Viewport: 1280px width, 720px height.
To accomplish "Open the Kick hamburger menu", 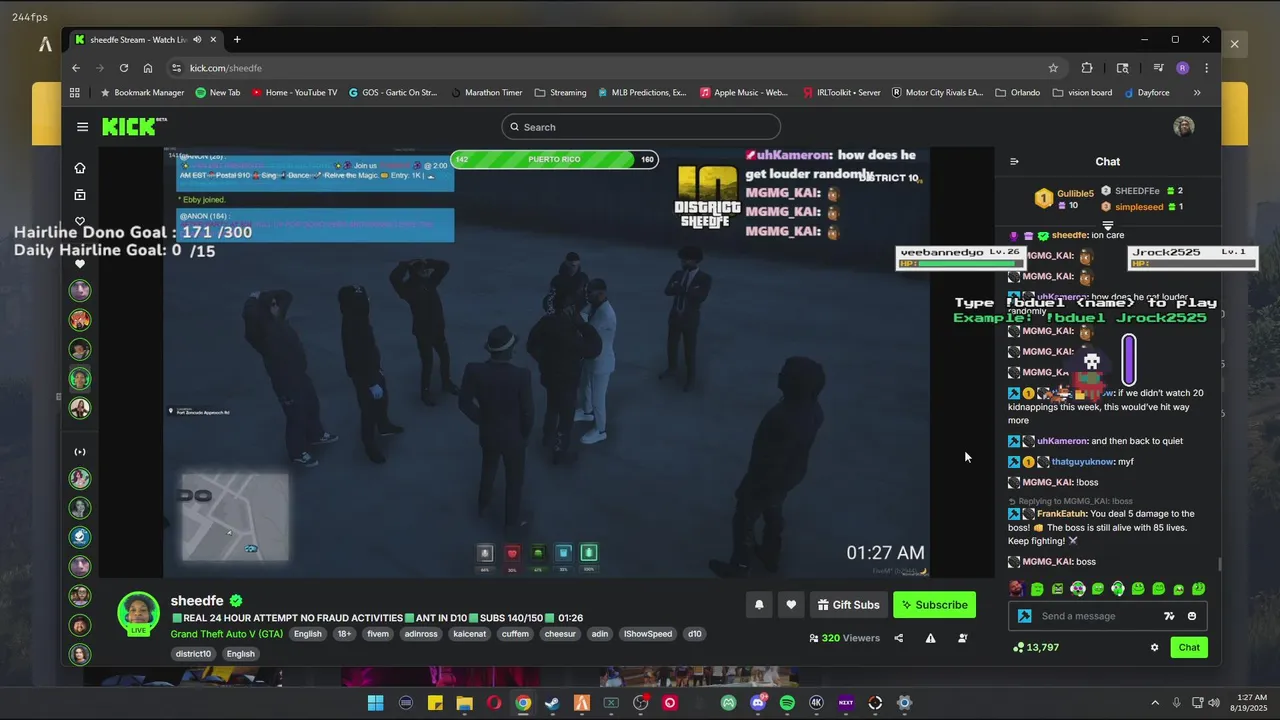I will click(x=82, y=127).
